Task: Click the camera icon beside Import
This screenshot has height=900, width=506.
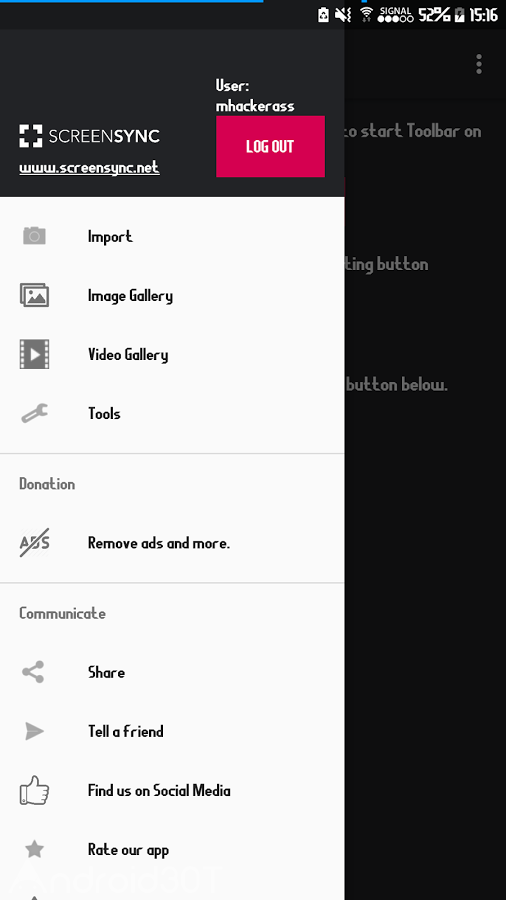Action: [34, 236]
